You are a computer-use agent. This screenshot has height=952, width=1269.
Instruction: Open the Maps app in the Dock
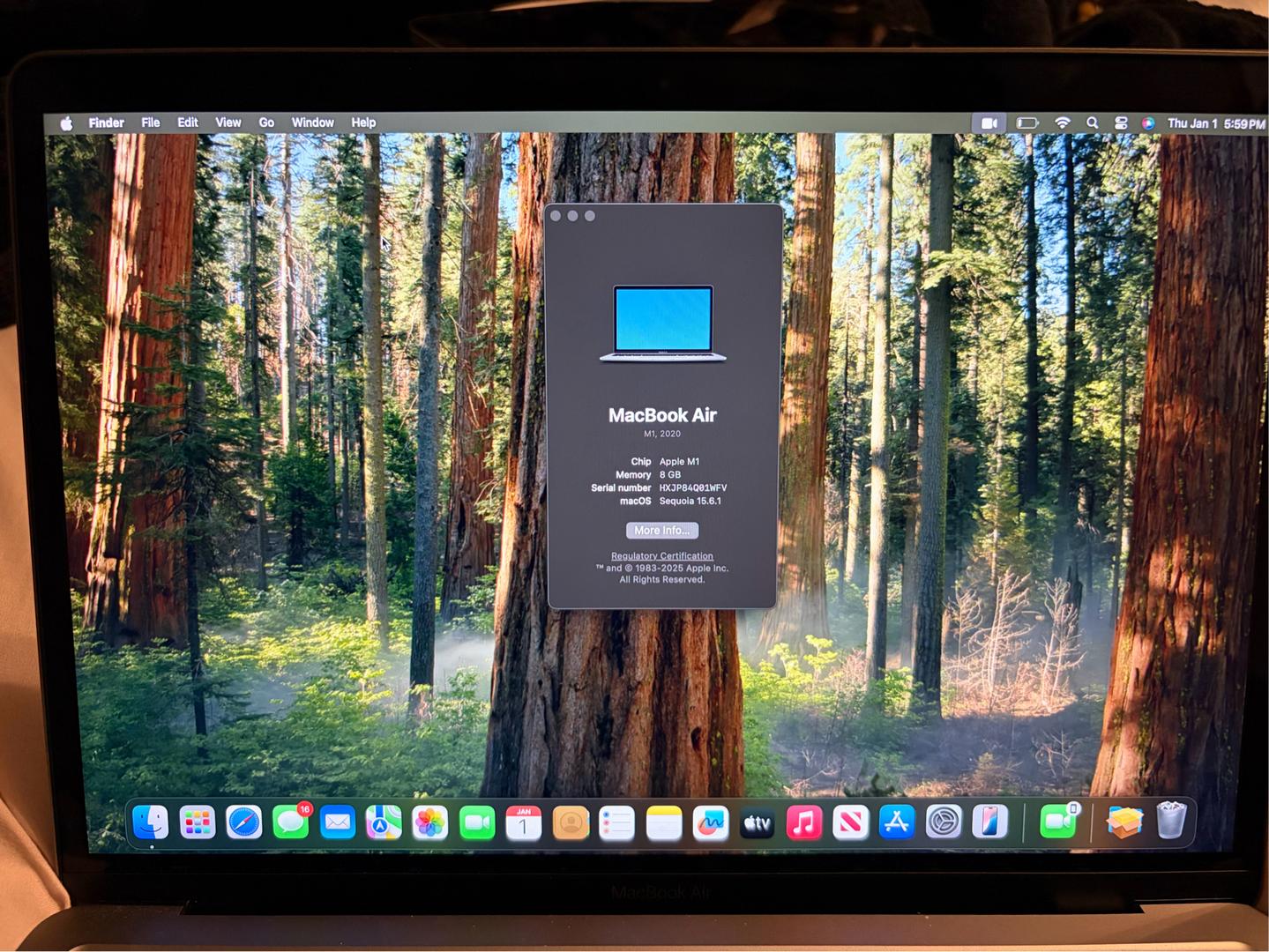click(384, 823)
